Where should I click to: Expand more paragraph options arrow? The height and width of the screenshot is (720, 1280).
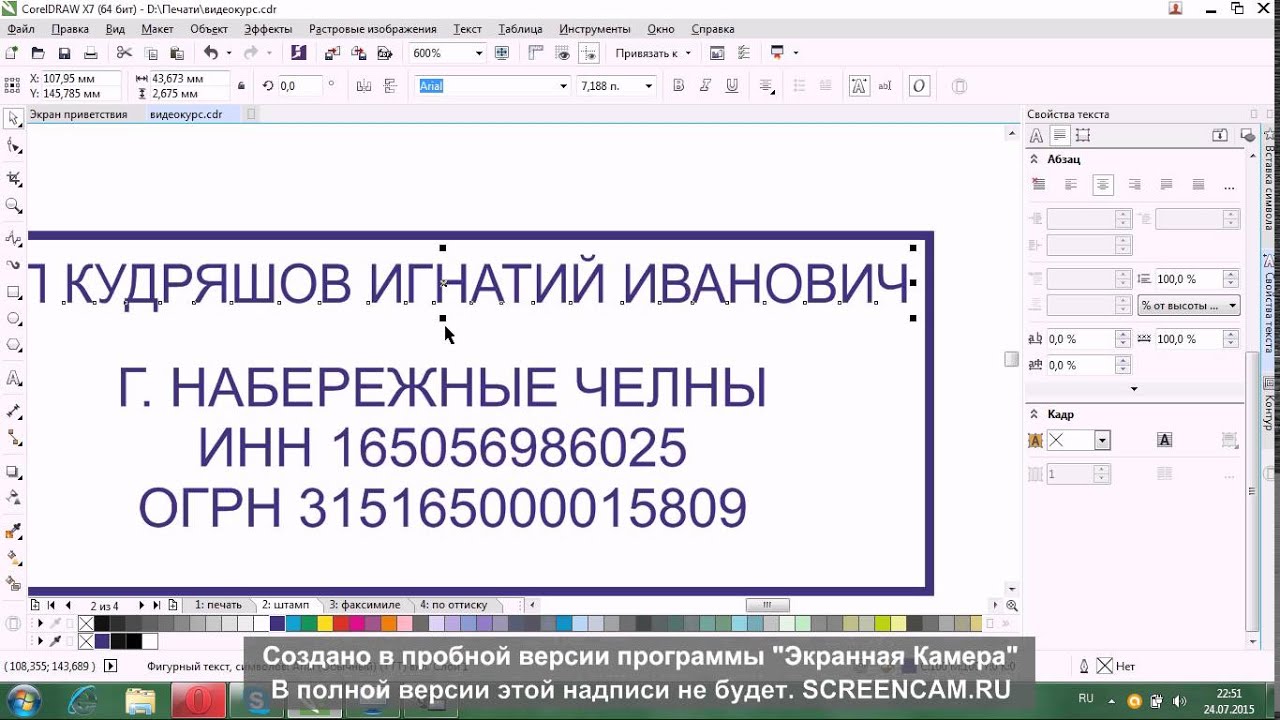coord(1133,388)
